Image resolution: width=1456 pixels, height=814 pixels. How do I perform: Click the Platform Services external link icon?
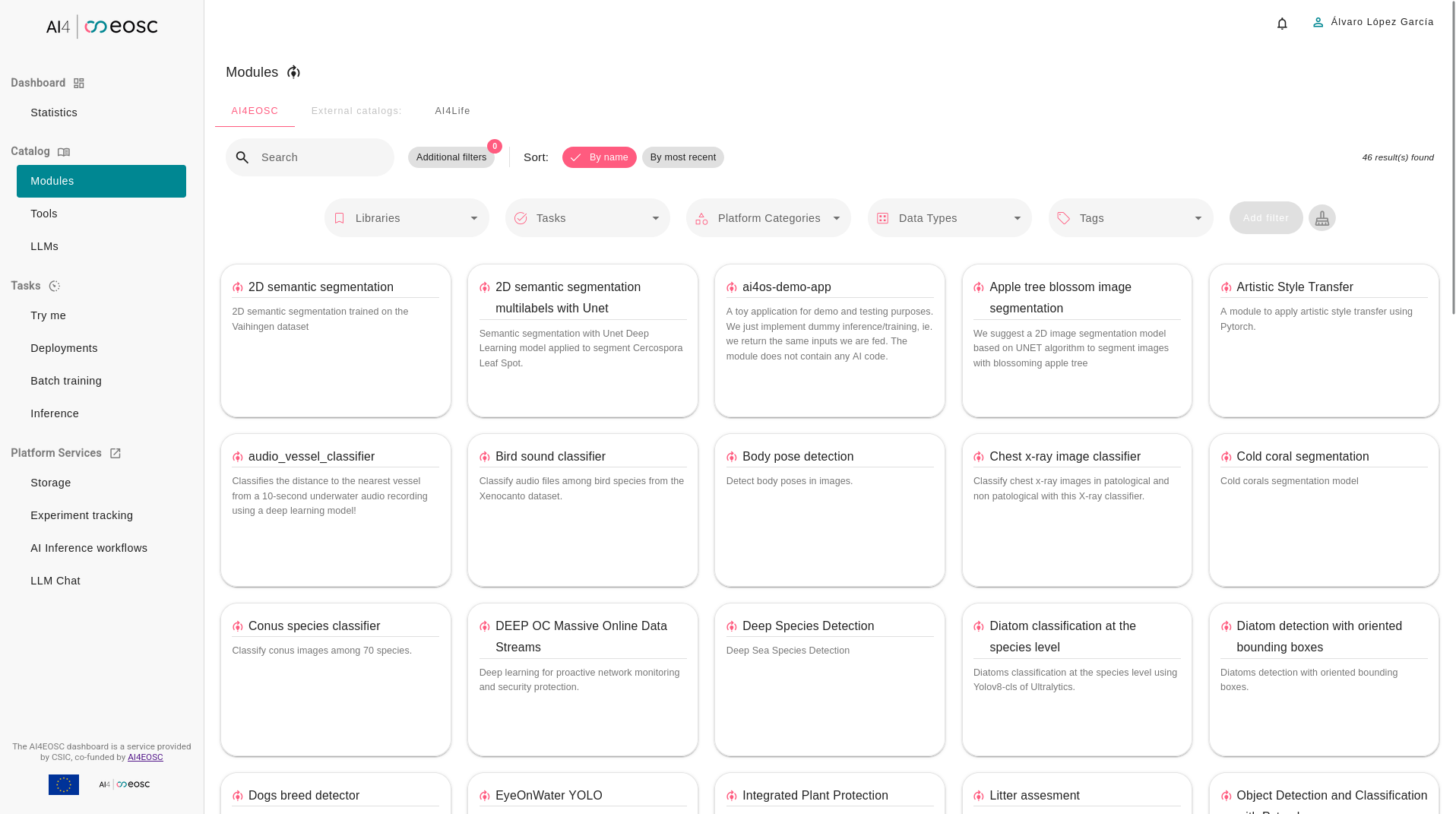point(116,454)
